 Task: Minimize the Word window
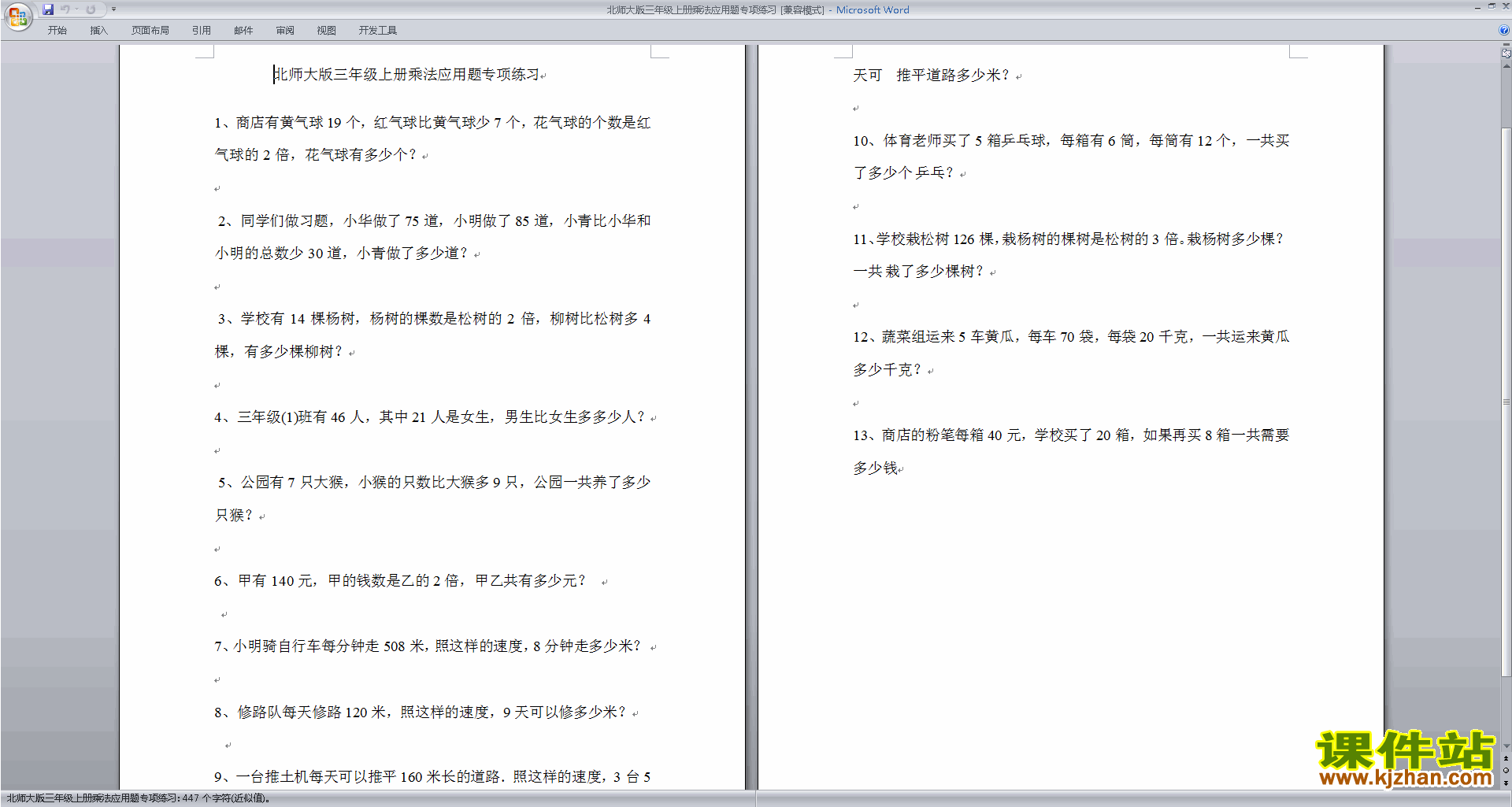(x=1477, y=7)
